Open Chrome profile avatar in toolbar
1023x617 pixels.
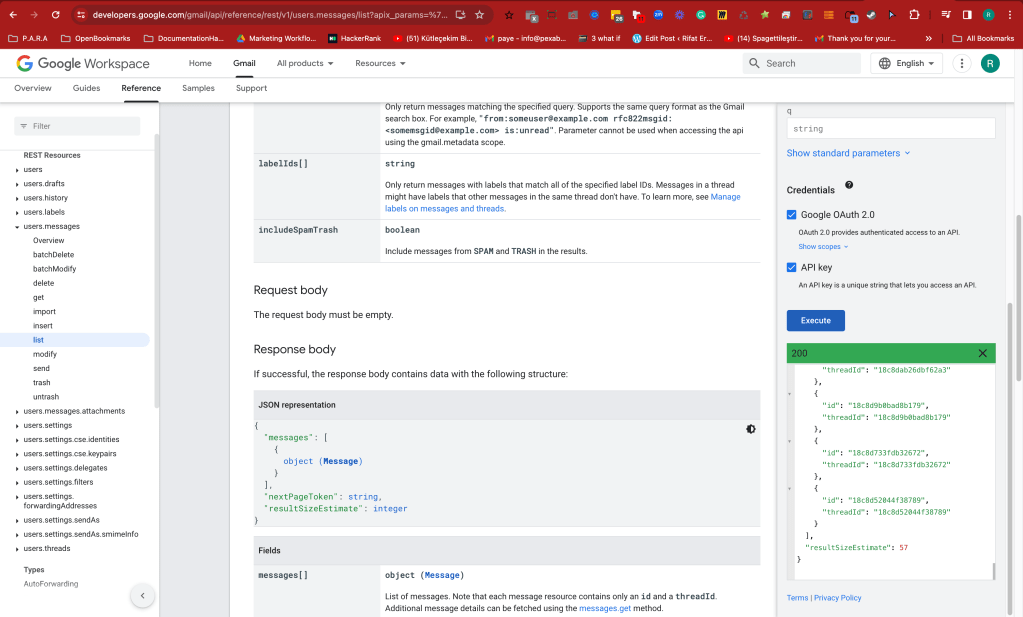[x=989, y=14]
